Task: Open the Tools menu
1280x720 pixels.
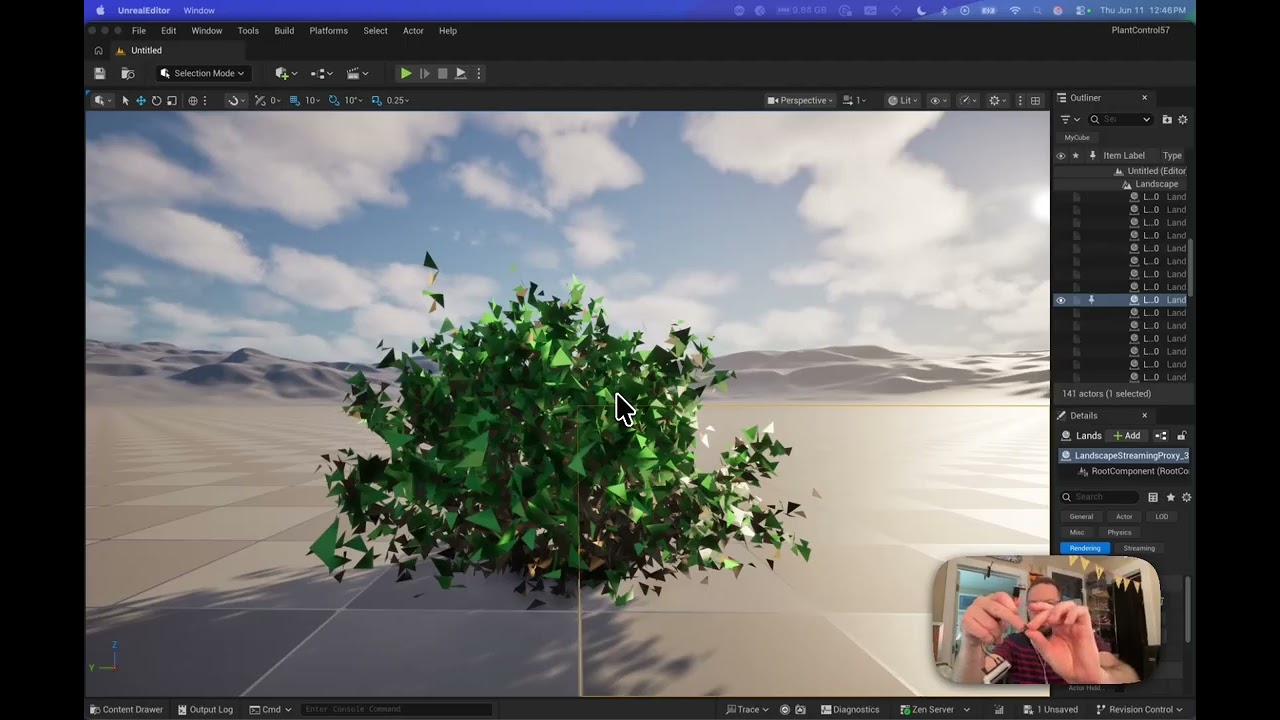Action: point(248,31)
